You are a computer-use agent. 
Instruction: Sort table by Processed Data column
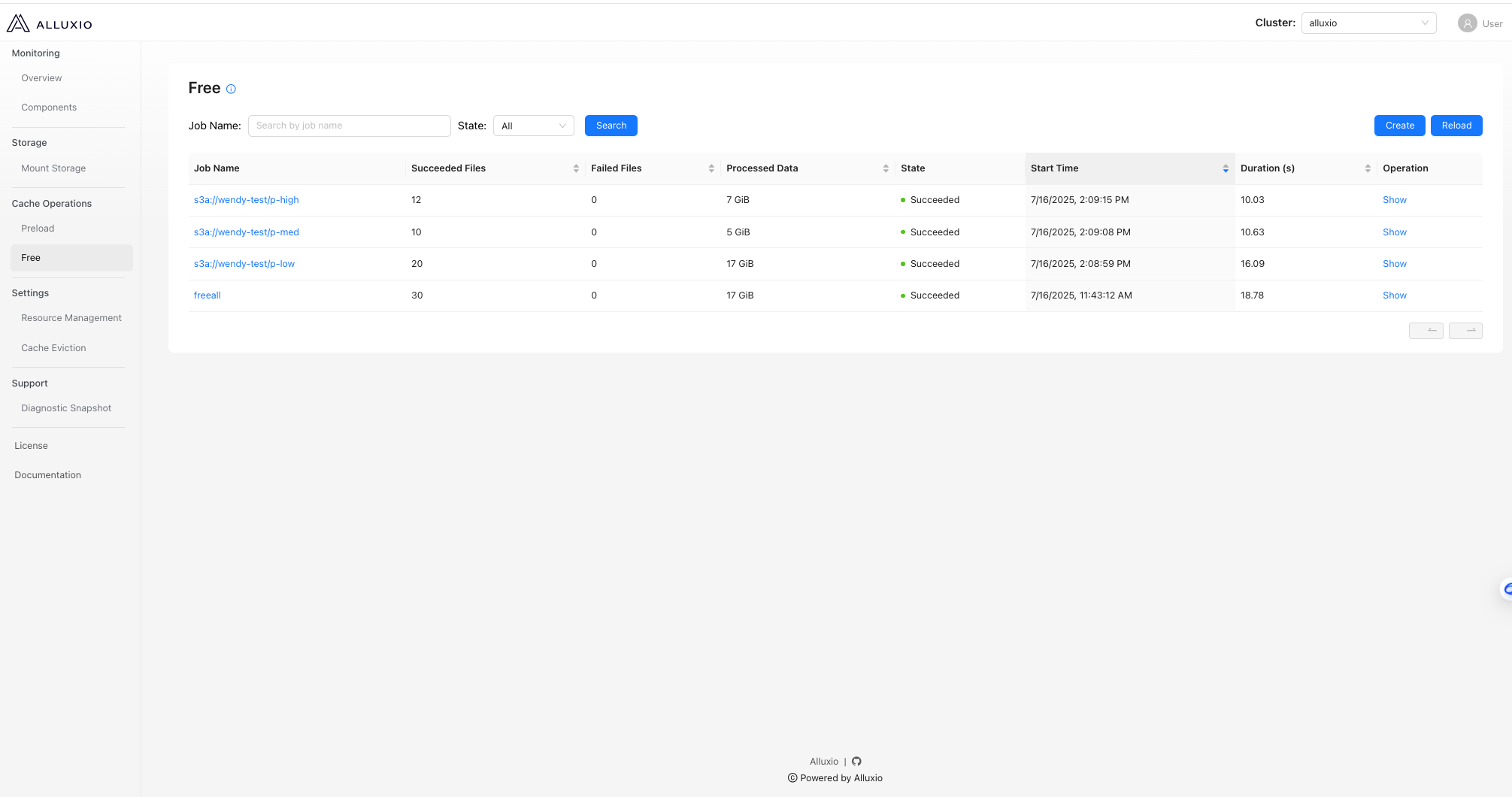tap(886, 168)
